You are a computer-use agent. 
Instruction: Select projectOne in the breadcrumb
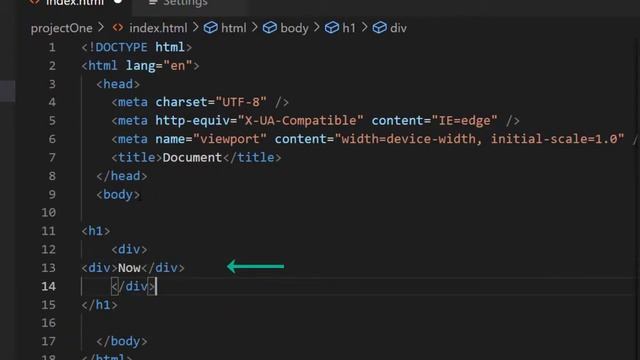click(x=62, y=28)
